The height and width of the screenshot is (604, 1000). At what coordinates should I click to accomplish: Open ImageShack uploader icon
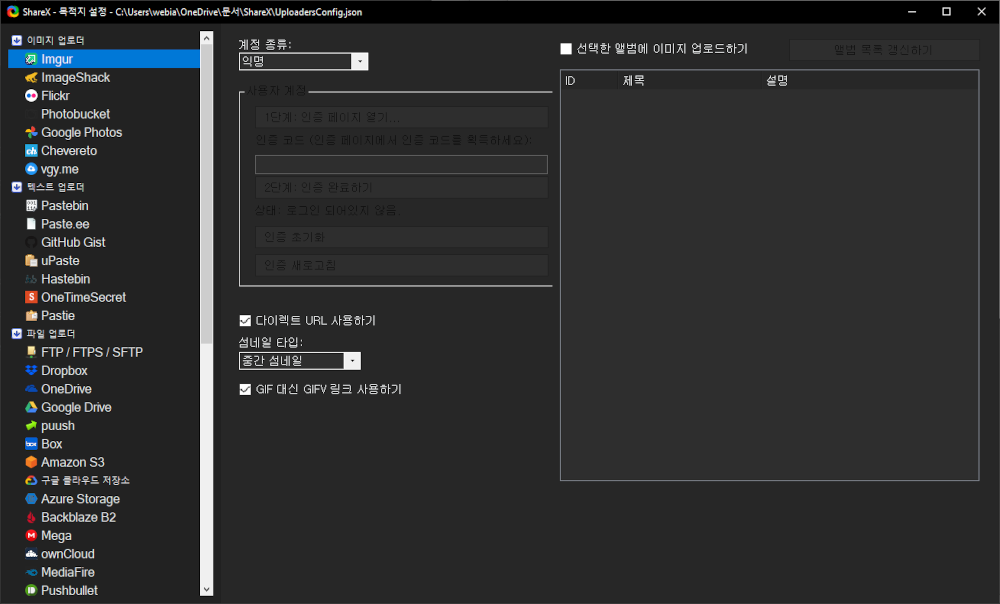click(x=31, y=78)
